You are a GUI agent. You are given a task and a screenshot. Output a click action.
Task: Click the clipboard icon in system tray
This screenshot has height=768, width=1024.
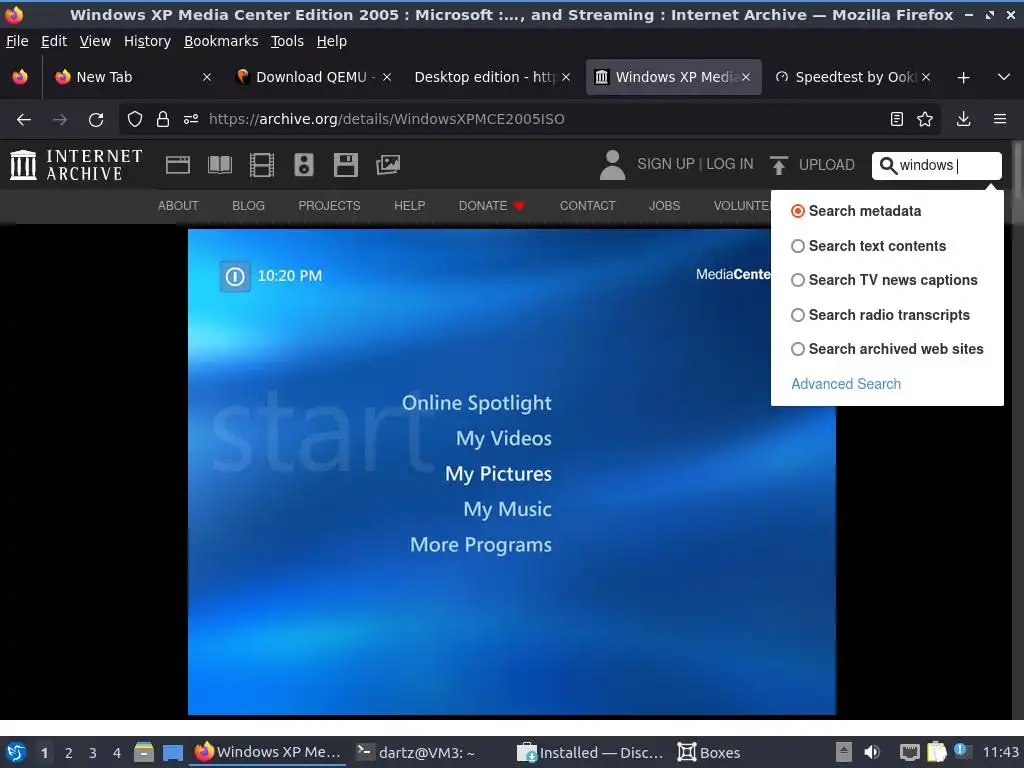(936, 752)
